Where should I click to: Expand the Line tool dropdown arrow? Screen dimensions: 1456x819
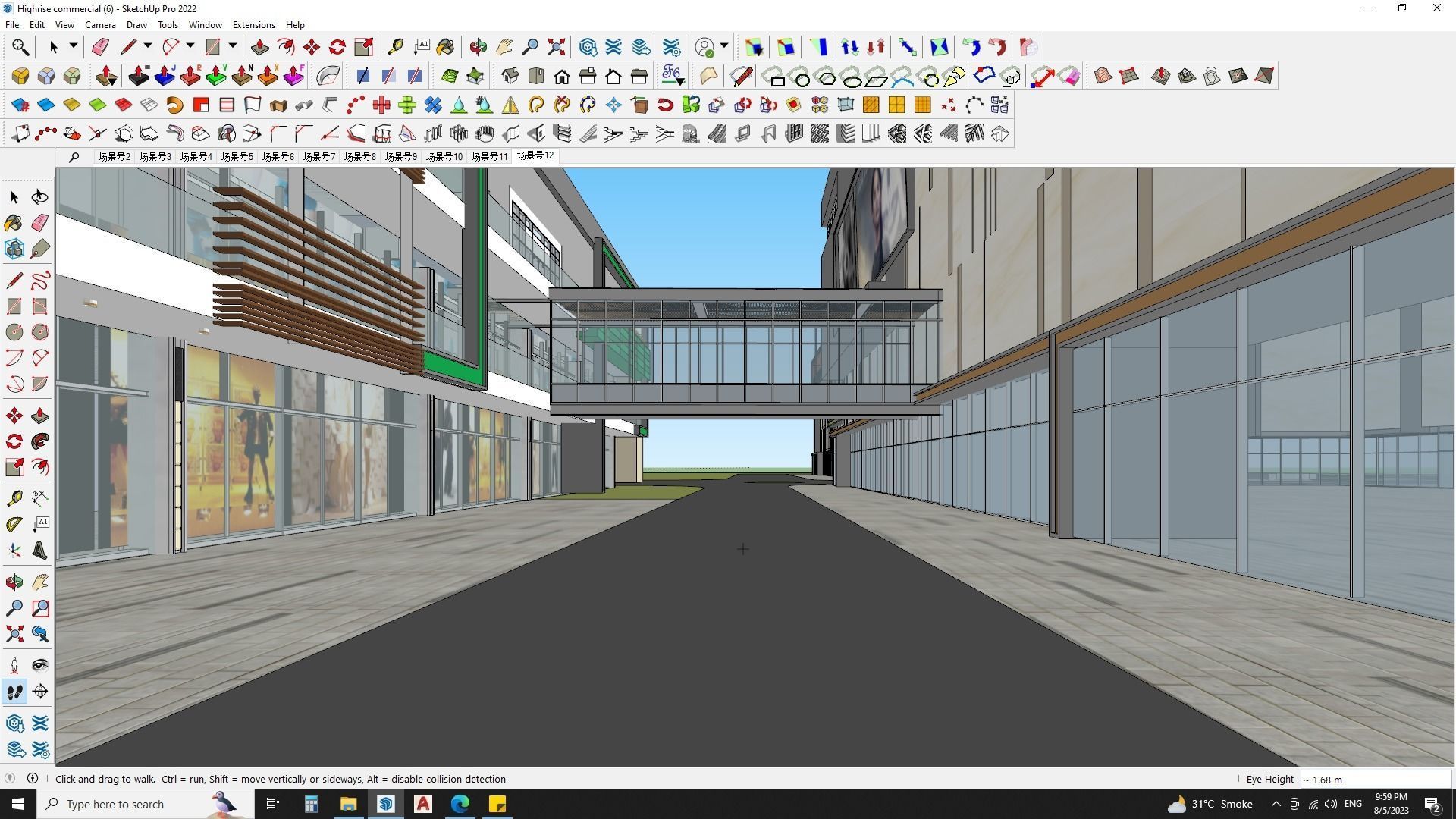pyautogui.click(x=148, y=46)
